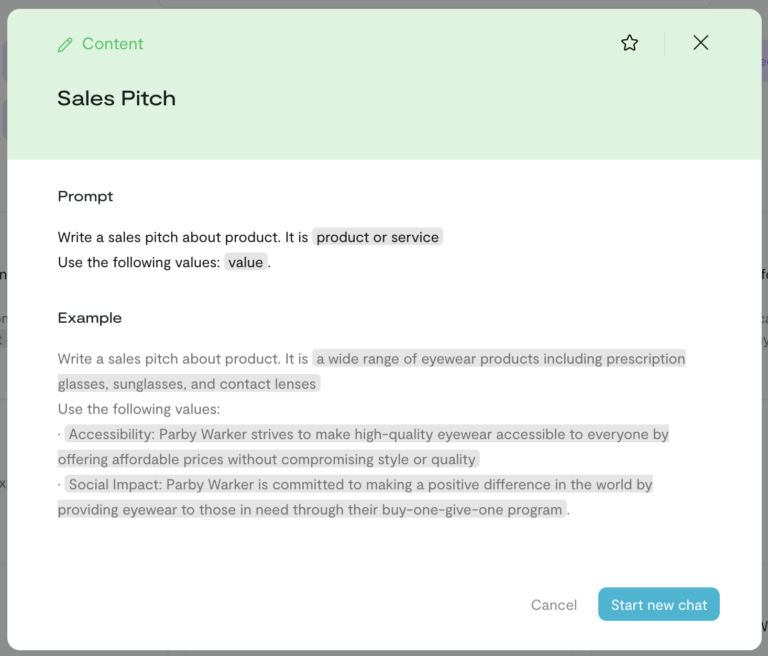The image size is (768, 656).
Task: Select the green Content category label
Action: coord(112,44)
